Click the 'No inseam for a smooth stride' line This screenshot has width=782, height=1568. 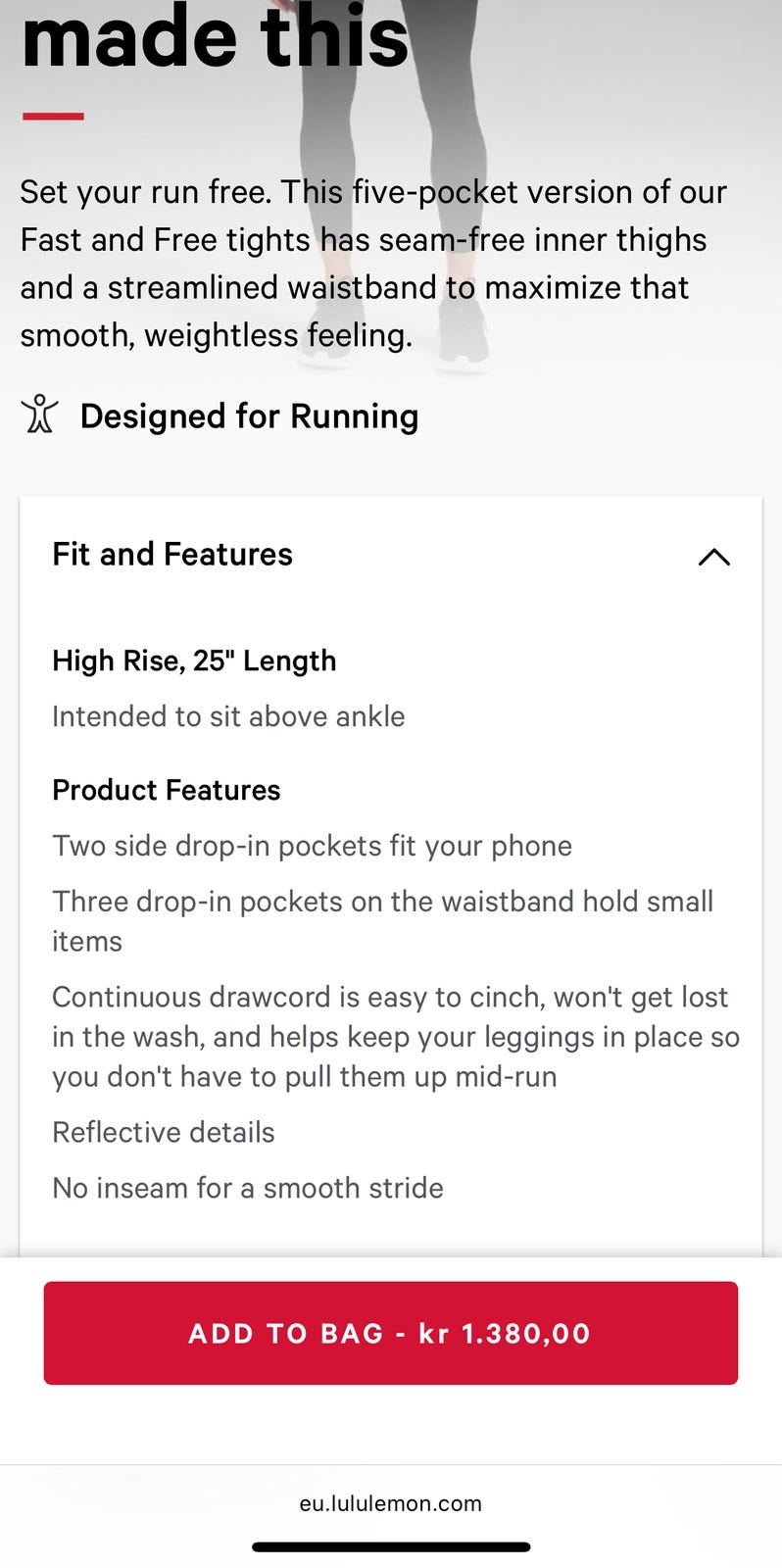click(248, 1188)
